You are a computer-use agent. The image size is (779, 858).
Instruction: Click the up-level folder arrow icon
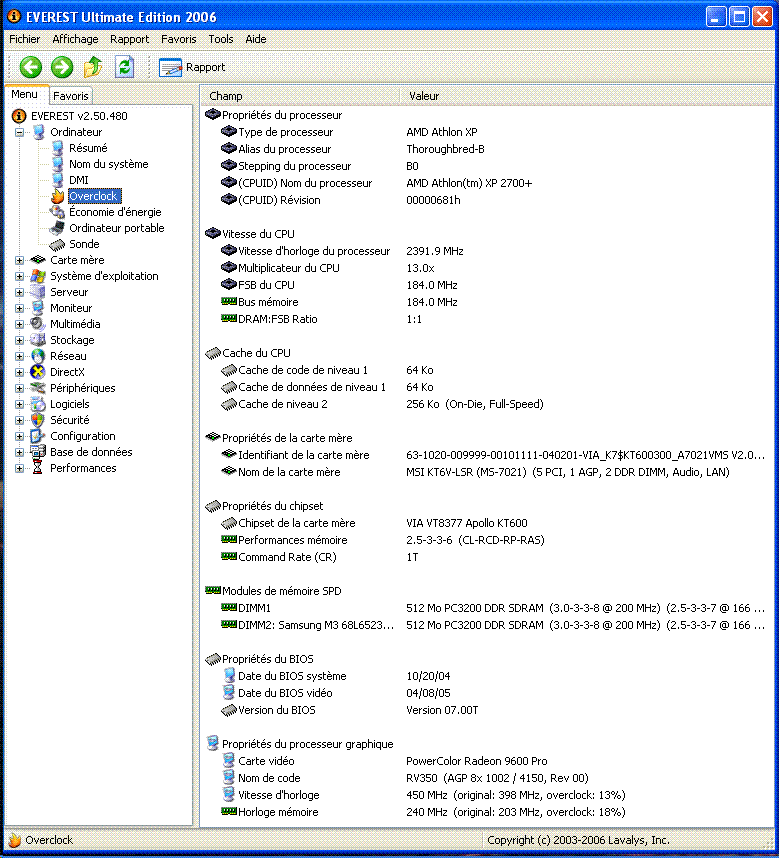93,67
